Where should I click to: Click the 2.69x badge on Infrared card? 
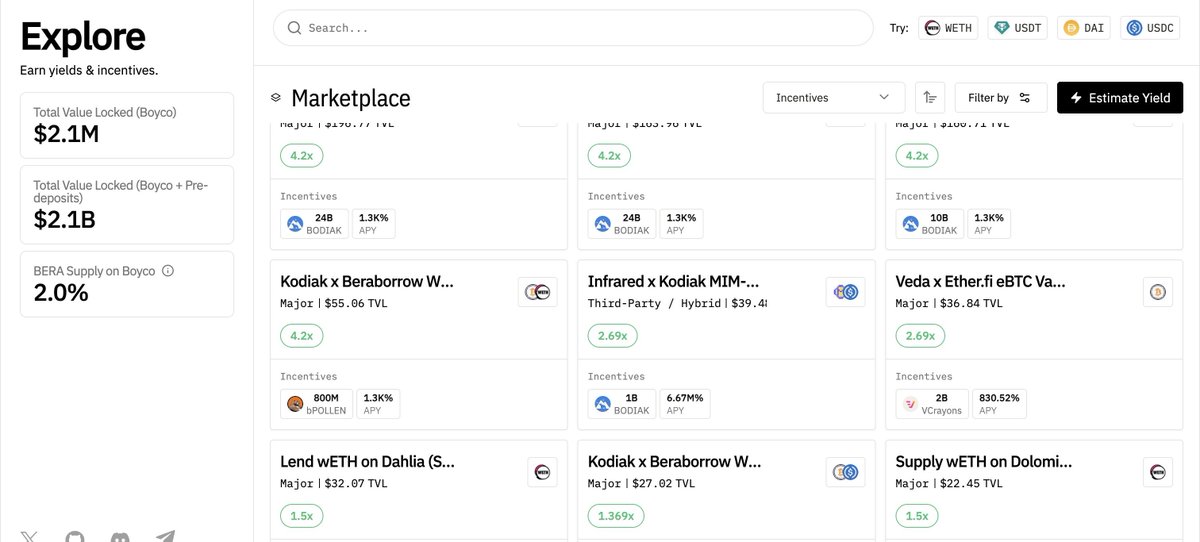click(612, 336)
